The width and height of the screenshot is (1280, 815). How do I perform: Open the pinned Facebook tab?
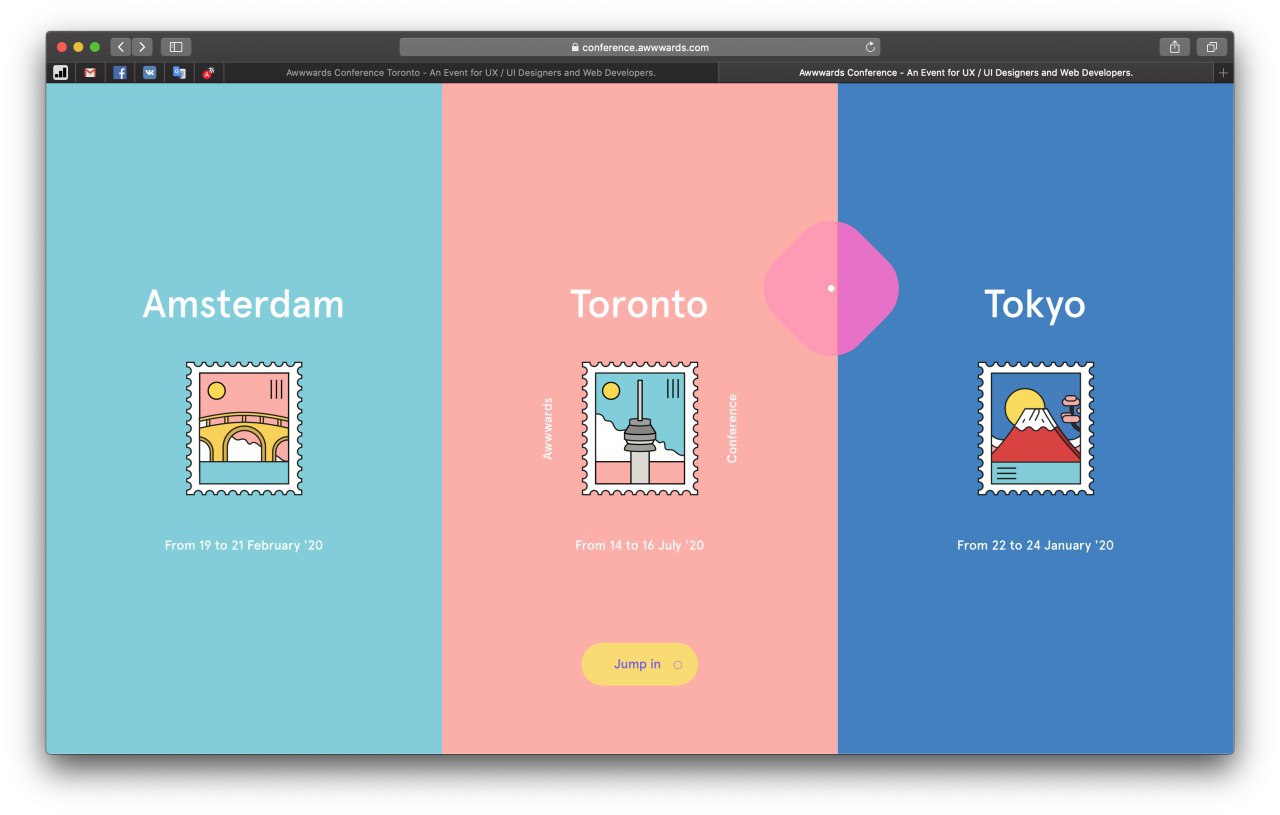[120, 73]
